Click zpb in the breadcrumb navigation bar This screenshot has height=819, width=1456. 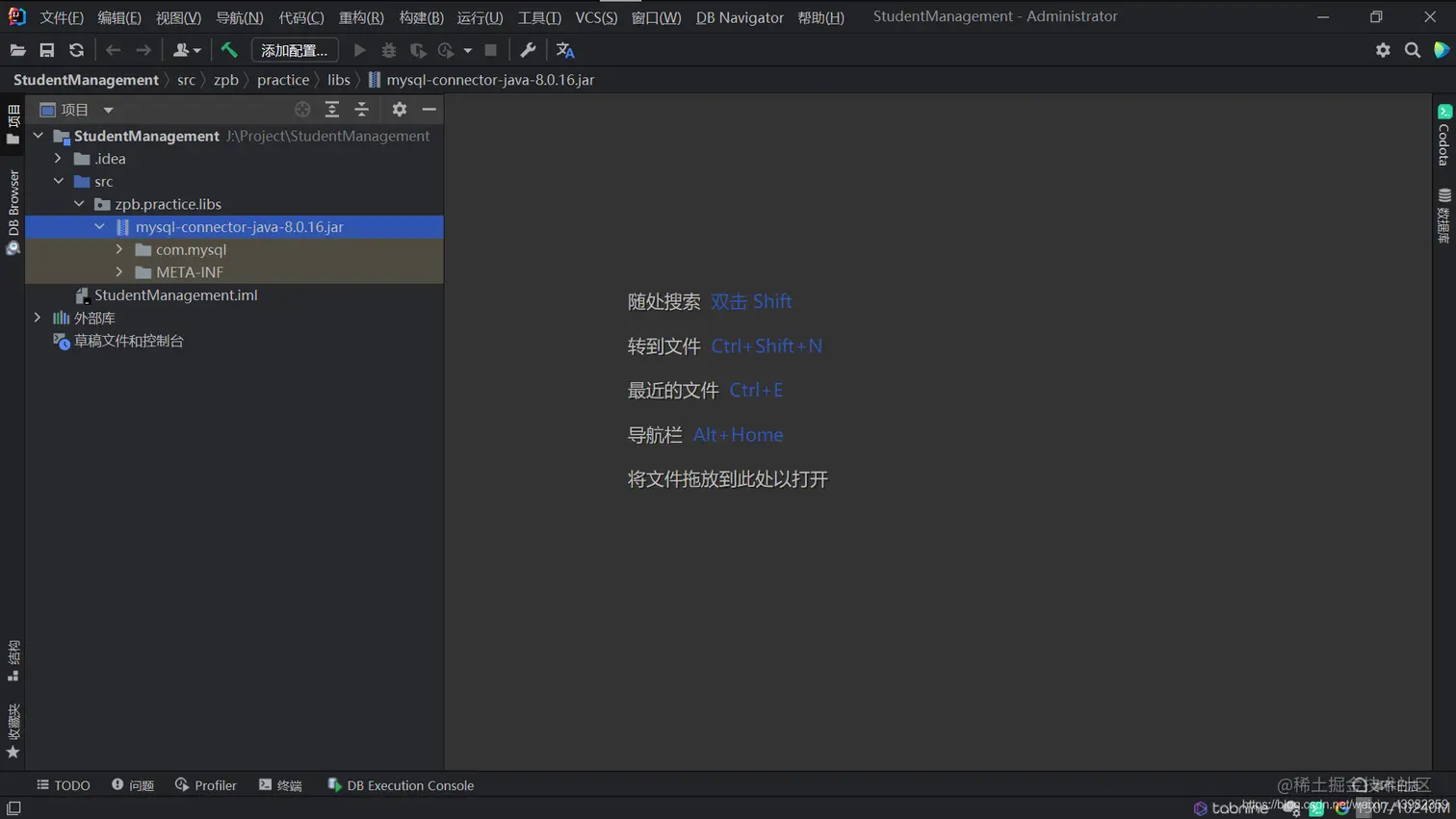(225, 80)
